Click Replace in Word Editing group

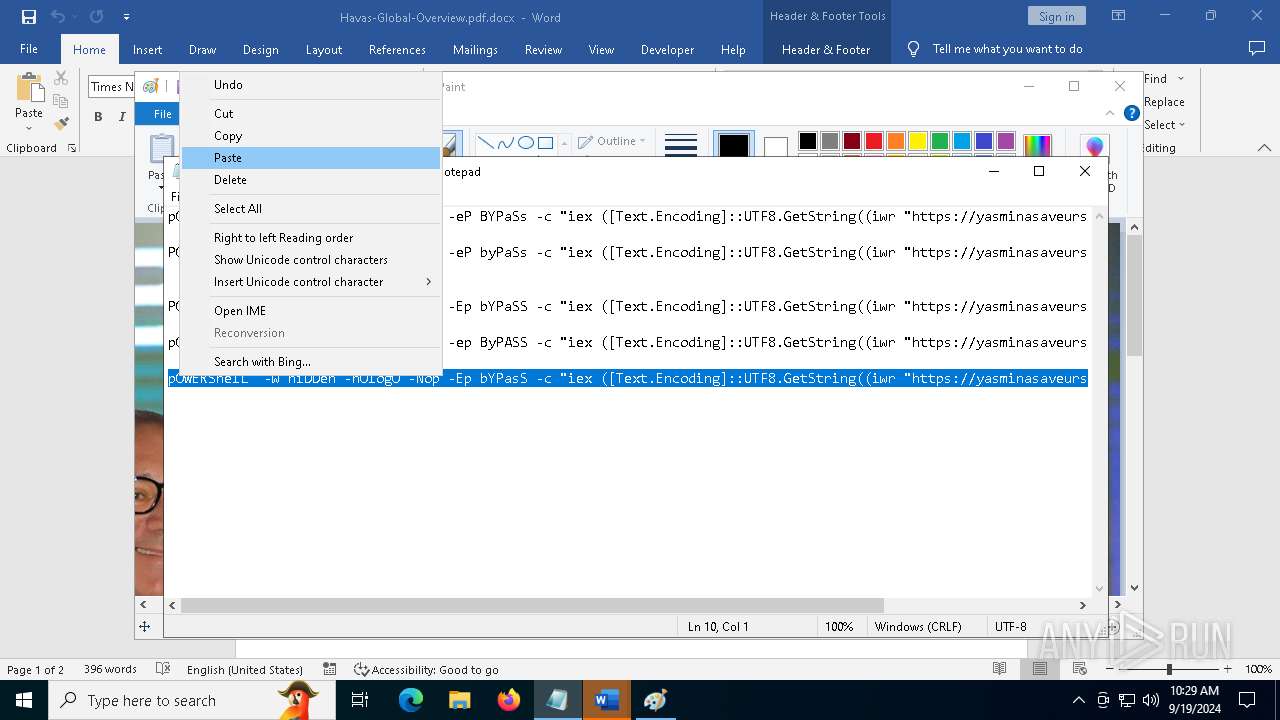[x=1164, y=102]
